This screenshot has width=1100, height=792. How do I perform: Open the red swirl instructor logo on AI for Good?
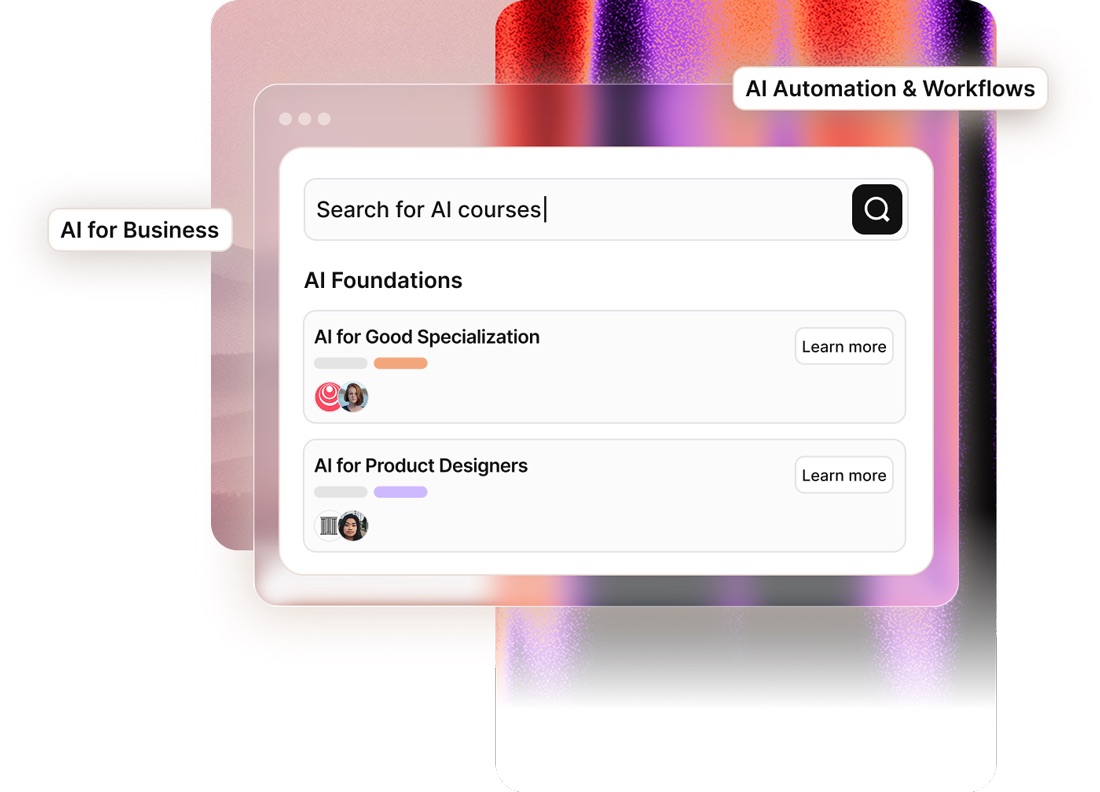tap(330, 396)
